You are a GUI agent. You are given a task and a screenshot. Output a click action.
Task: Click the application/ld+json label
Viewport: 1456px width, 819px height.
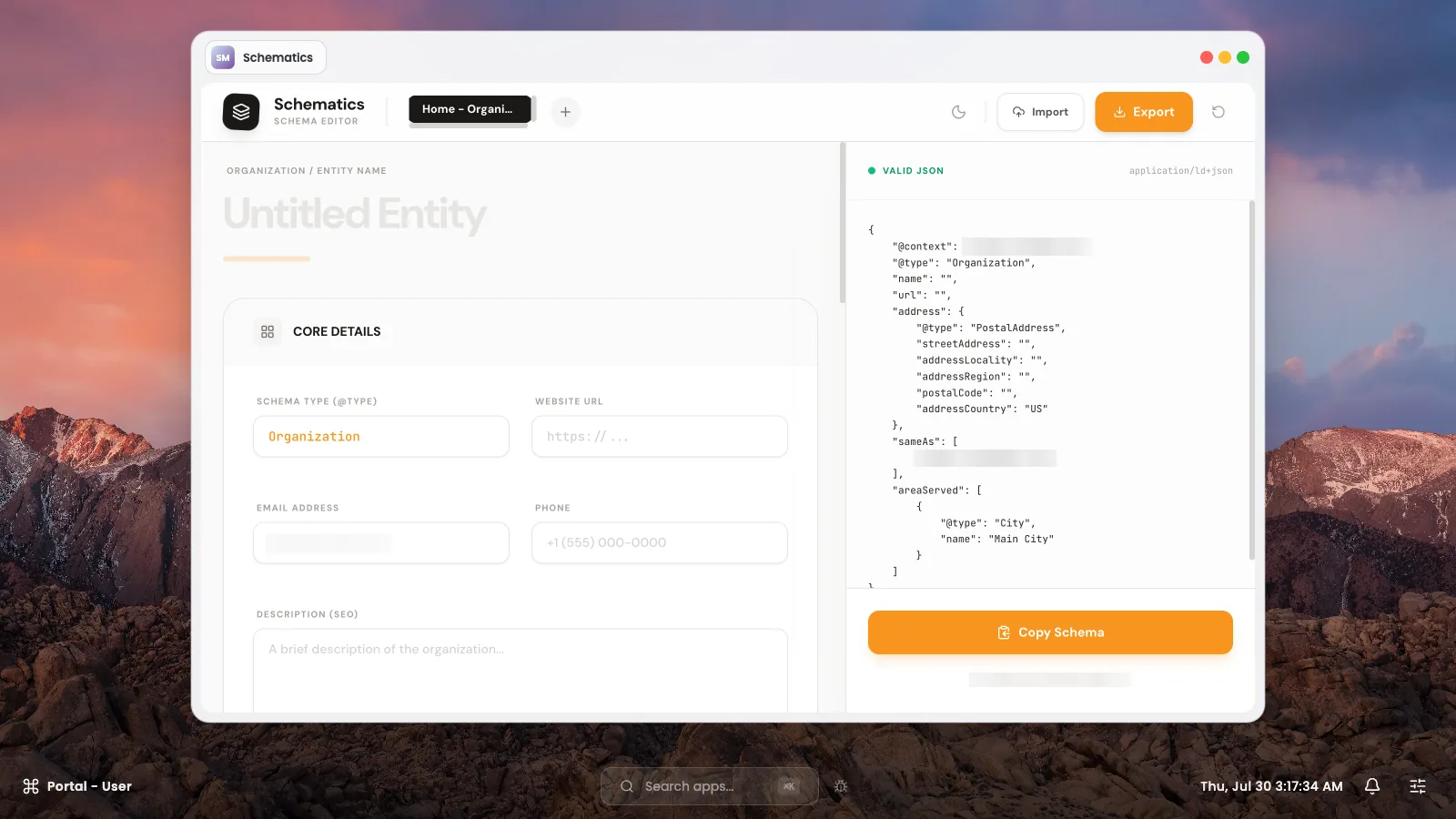1181,171
